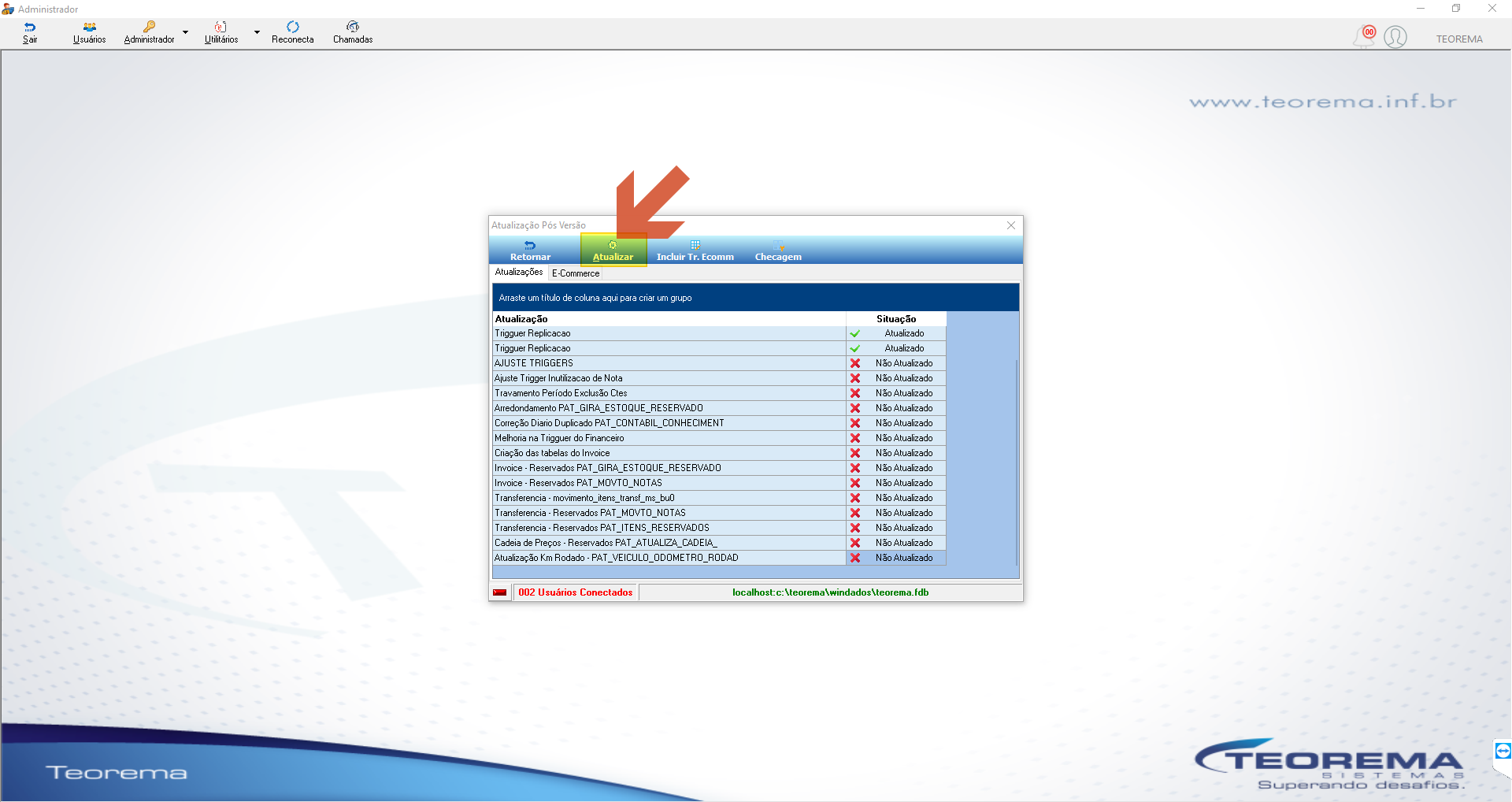The width and height of the screenshot is (1512, 802).
Task: Open the TeamViewer side panel icon
Action: click(x=1503, y=751)
